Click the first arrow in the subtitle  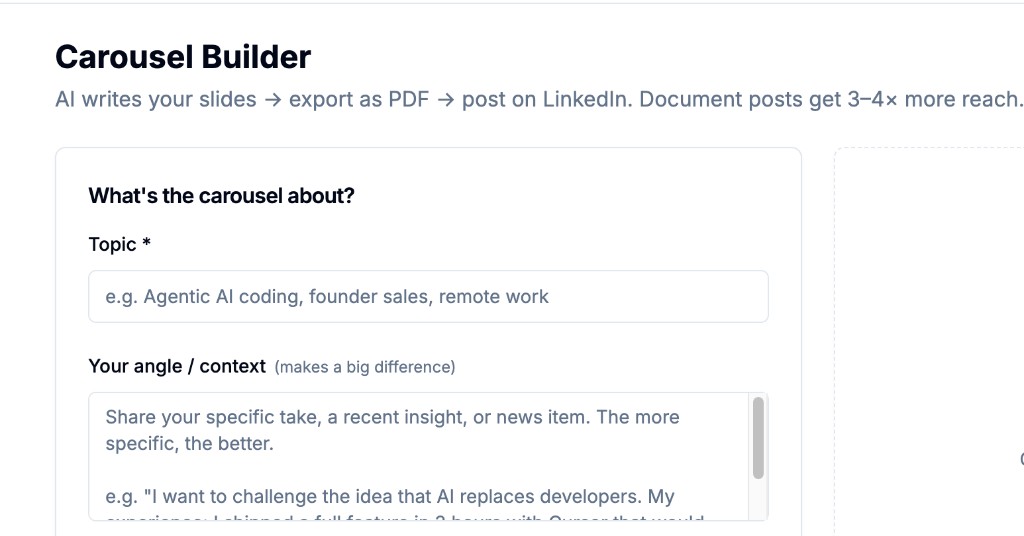[273, 100]
